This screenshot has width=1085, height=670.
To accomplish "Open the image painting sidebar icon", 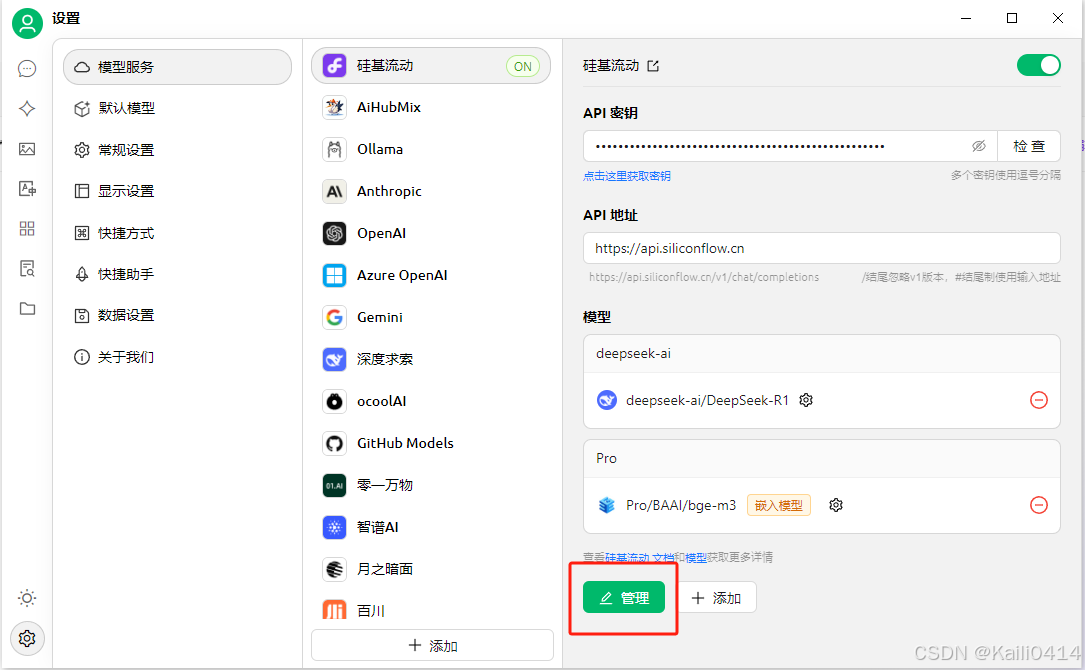I will 27,149.
